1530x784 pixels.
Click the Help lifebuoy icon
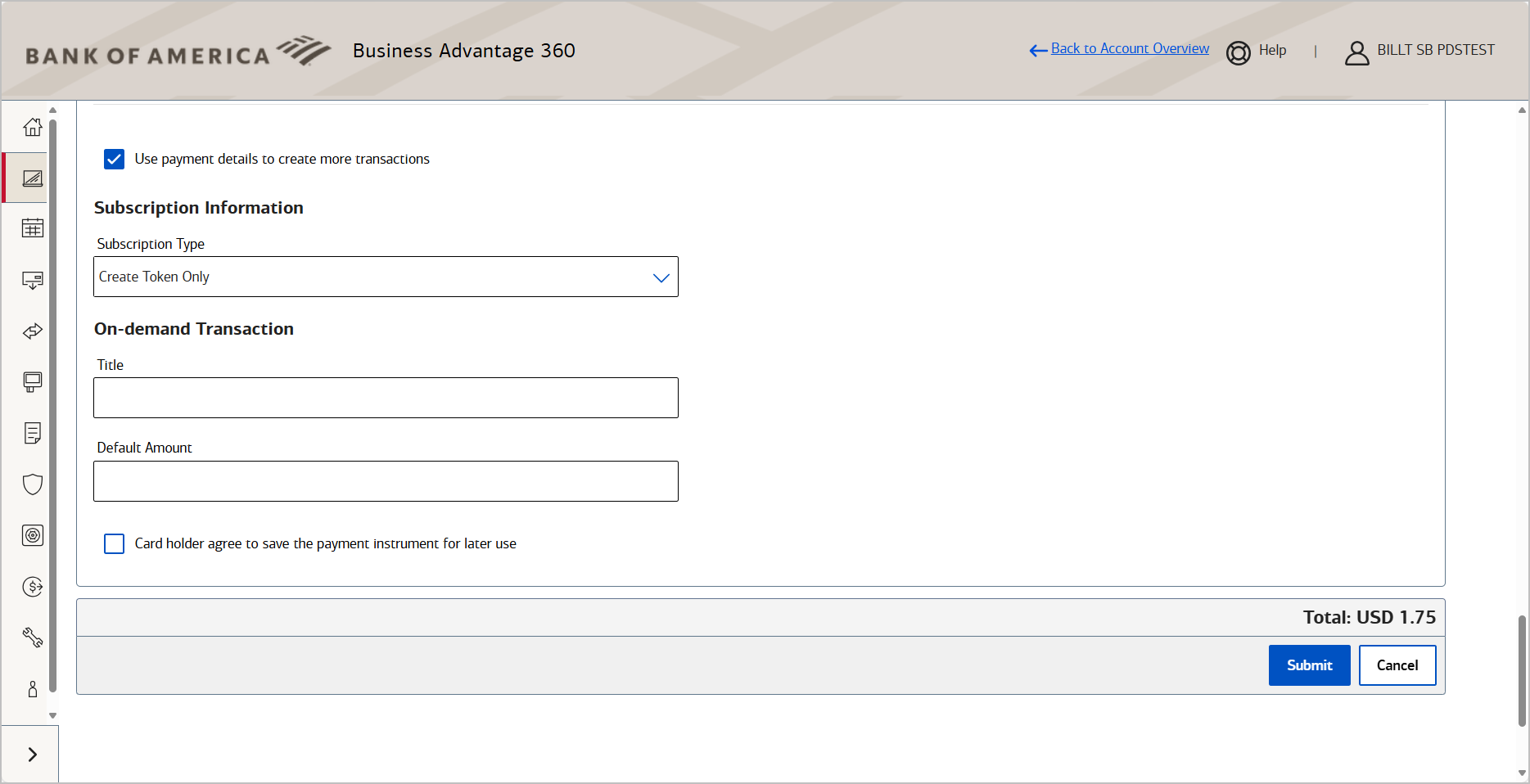click(1239, 52)
